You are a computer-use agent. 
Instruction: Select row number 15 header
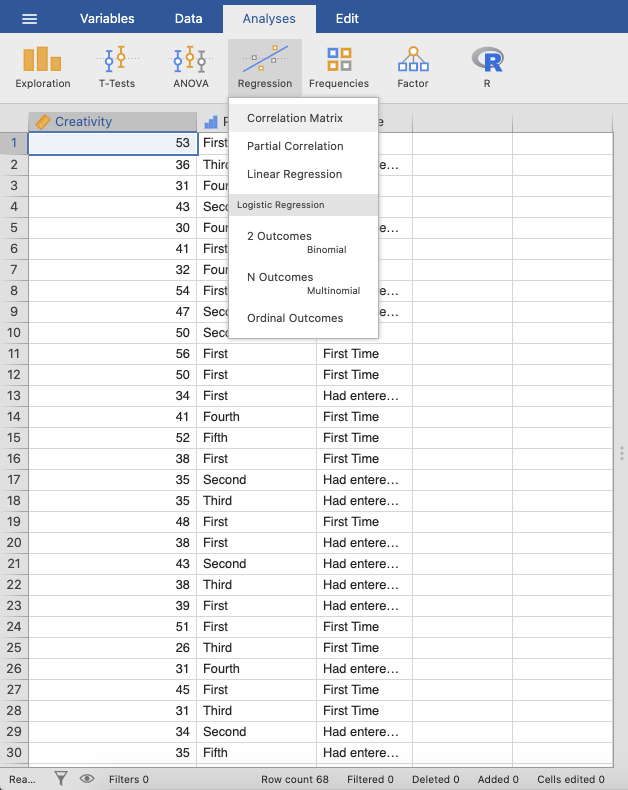(x=14, y=437)
